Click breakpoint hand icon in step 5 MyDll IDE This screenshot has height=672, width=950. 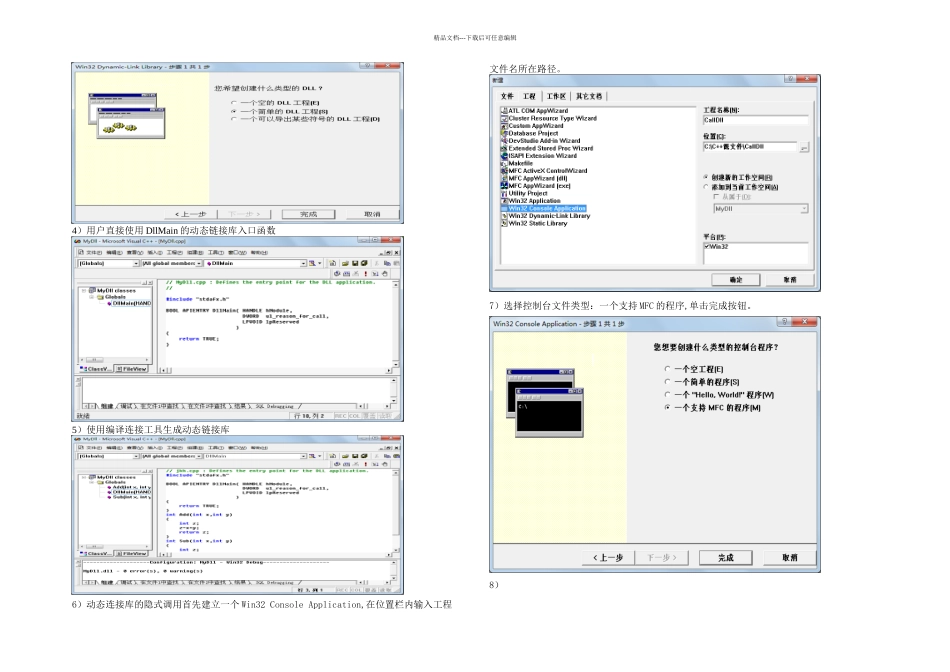[385, 464]
